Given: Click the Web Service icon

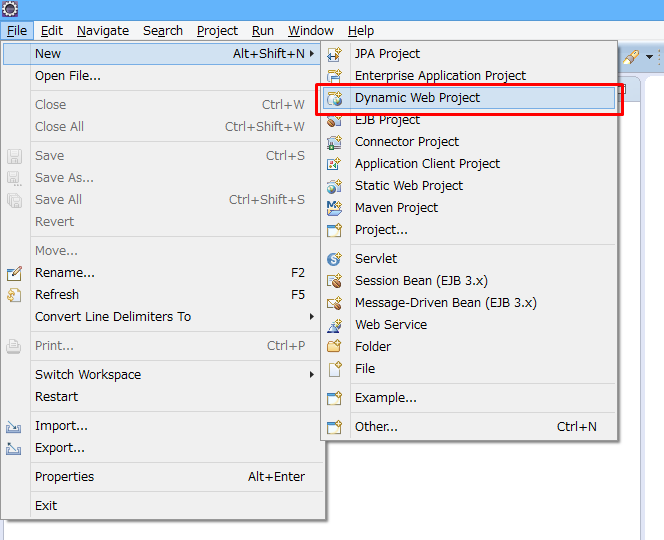Looking at the screenshot, I should 335,325.
